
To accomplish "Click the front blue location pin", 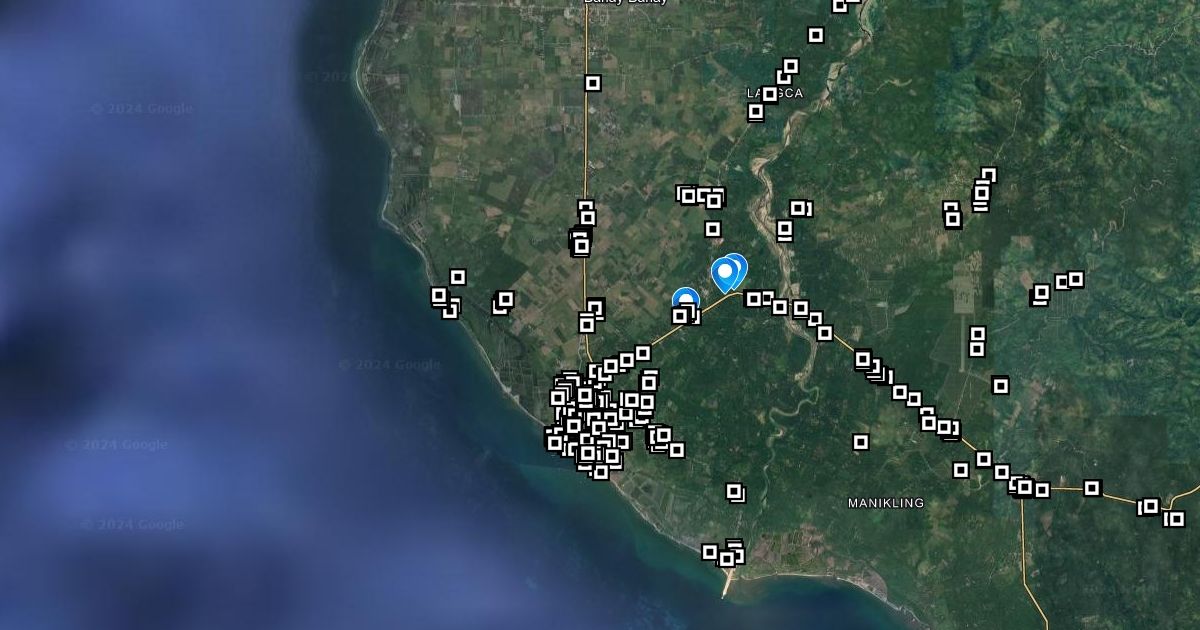I will [725, 274].
